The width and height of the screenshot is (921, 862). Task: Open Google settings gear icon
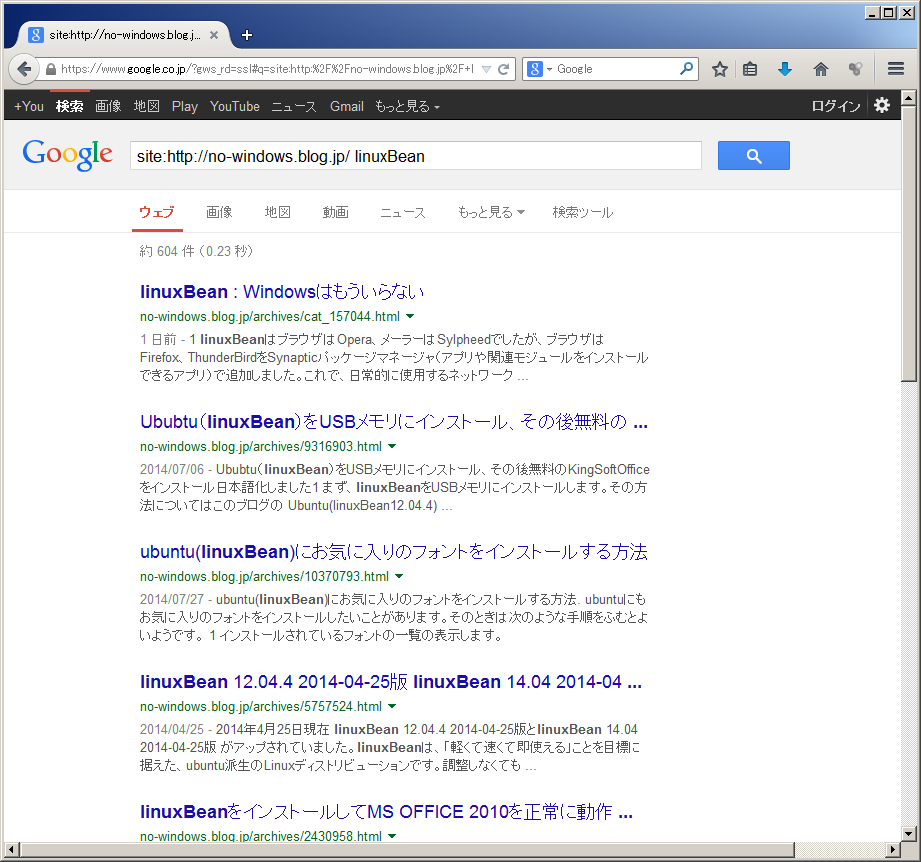point(882,106)
